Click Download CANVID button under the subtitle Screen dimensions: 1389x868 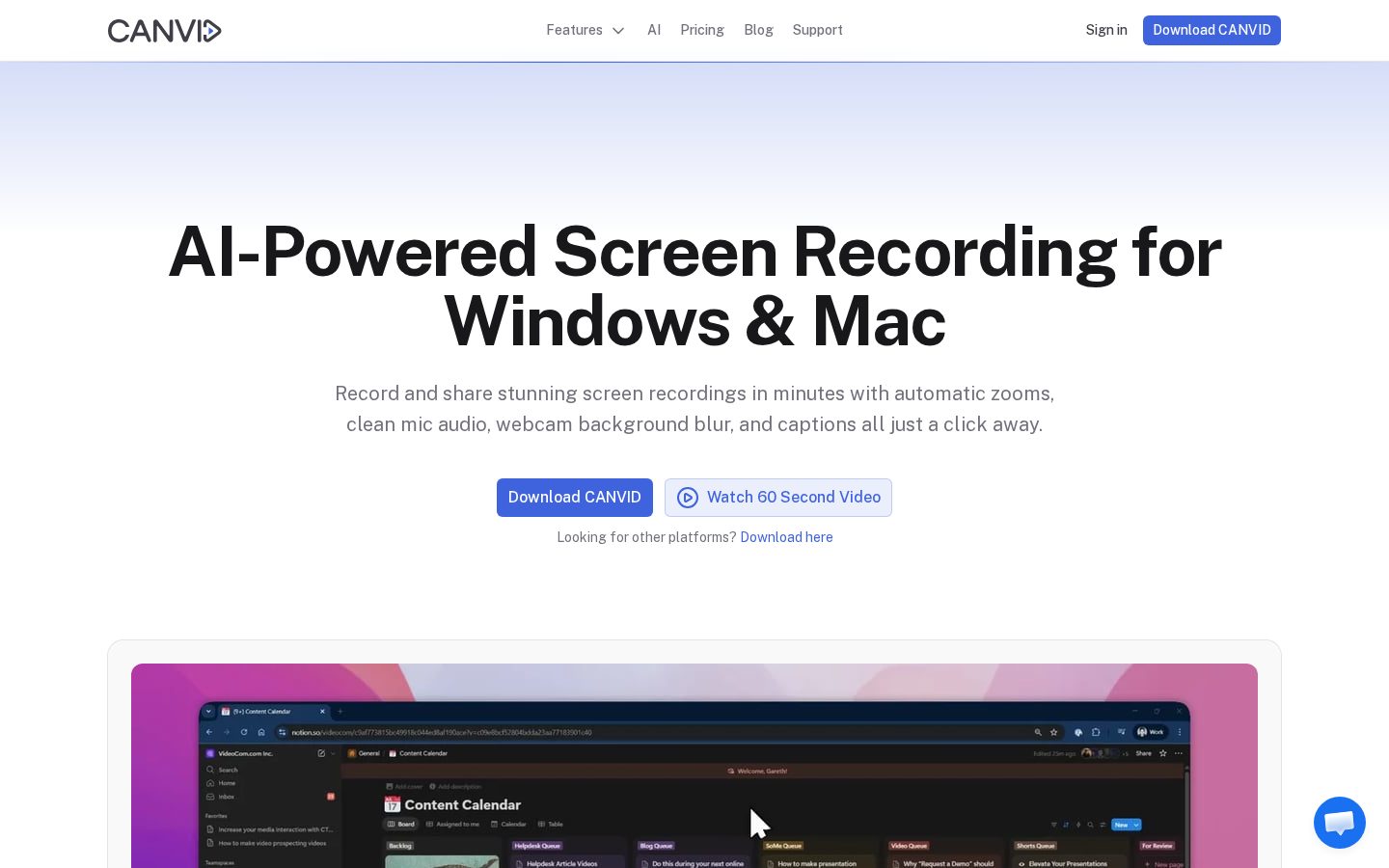(x=575, y=498)
